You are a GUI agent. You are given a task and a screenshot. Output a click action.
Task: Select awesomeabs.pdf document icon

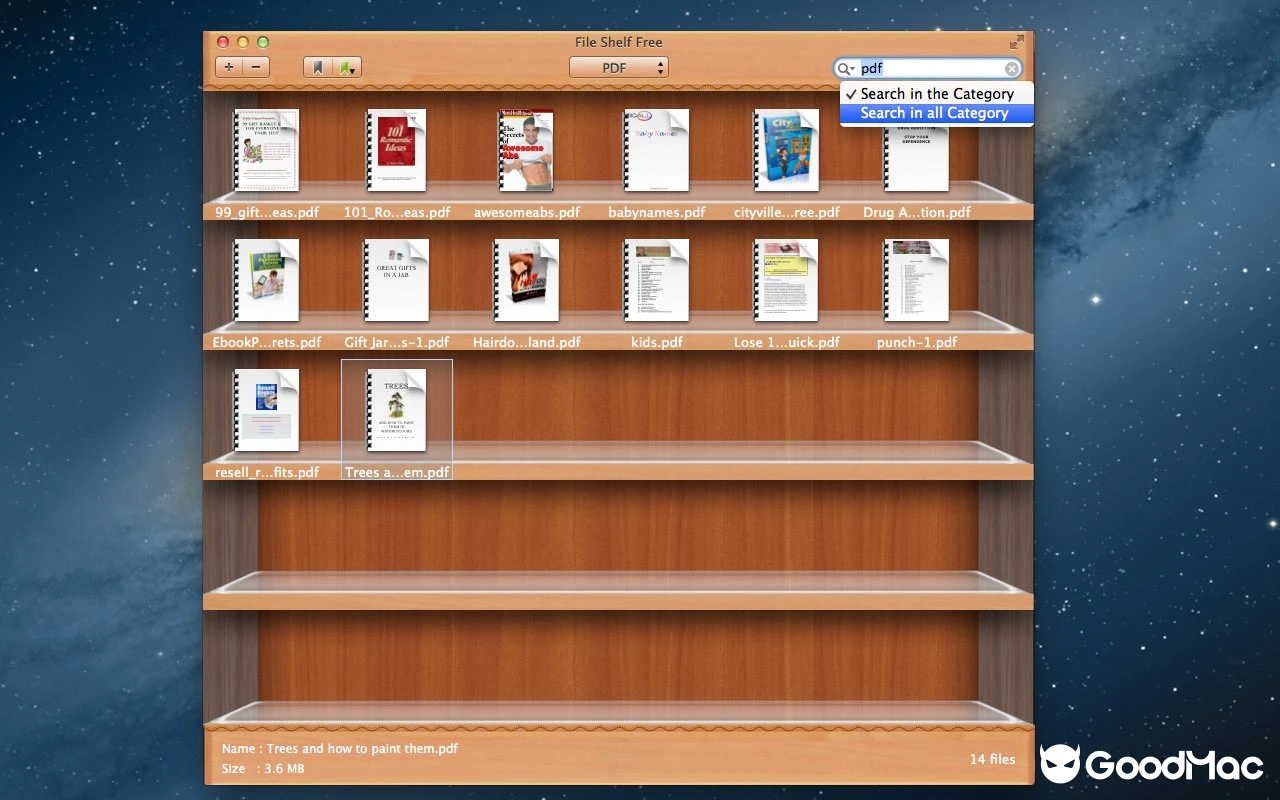(x=526, y=150)
